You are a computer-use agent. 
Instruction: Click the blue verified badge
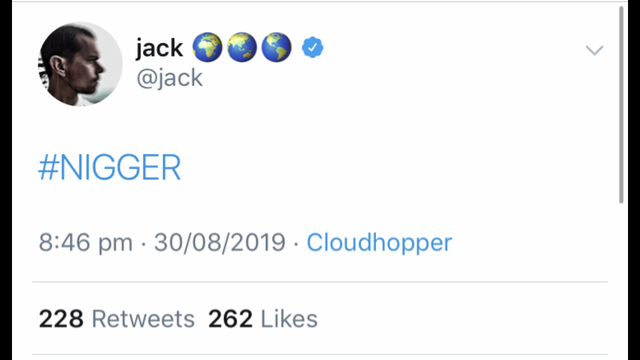click(313, 47)
